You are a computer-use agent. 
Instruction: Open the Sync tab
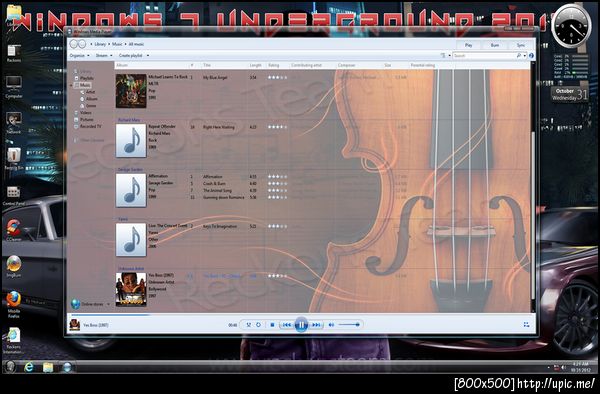521,45
